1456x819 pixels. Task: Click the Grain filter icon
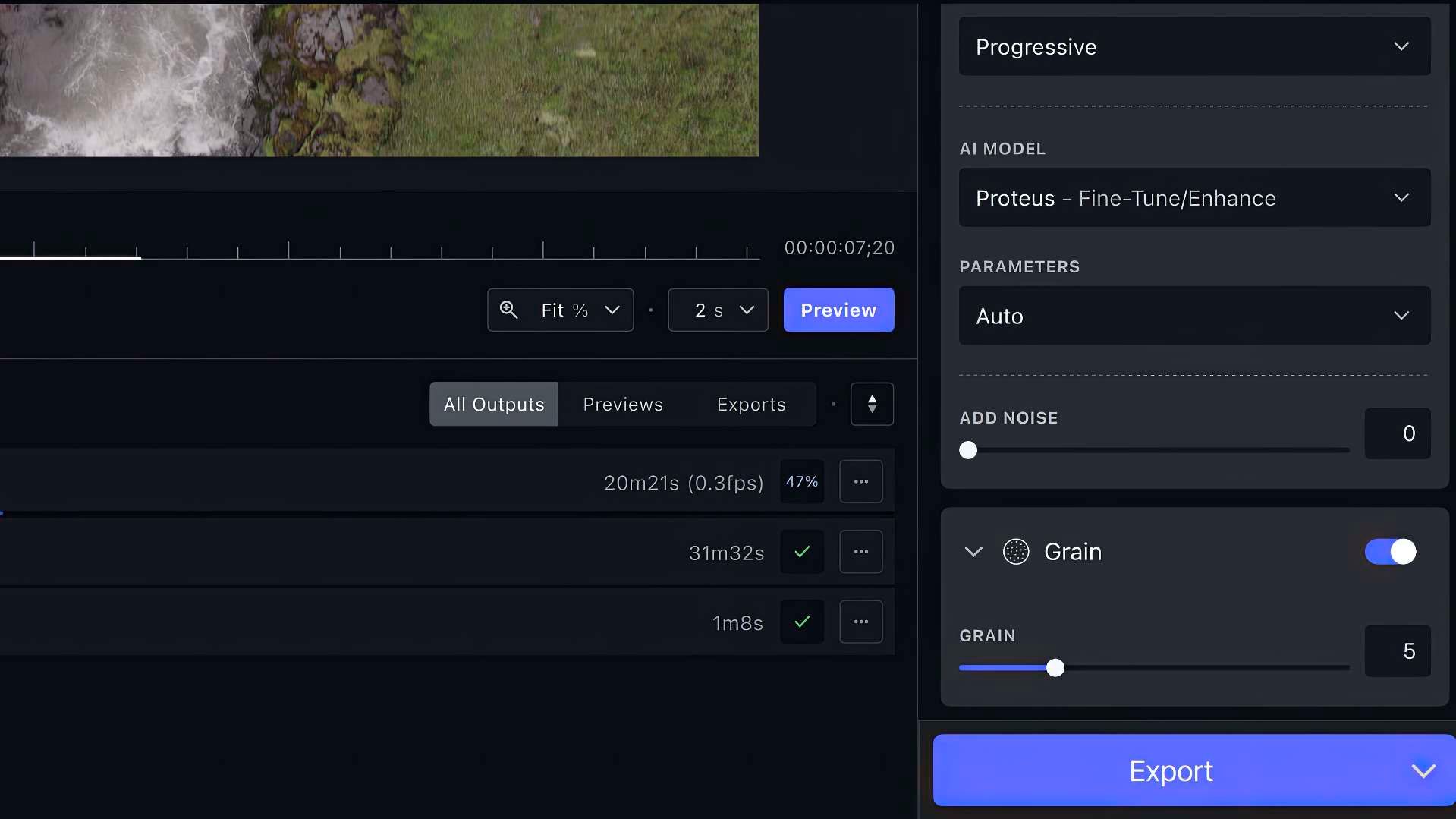coord(1015,552)
